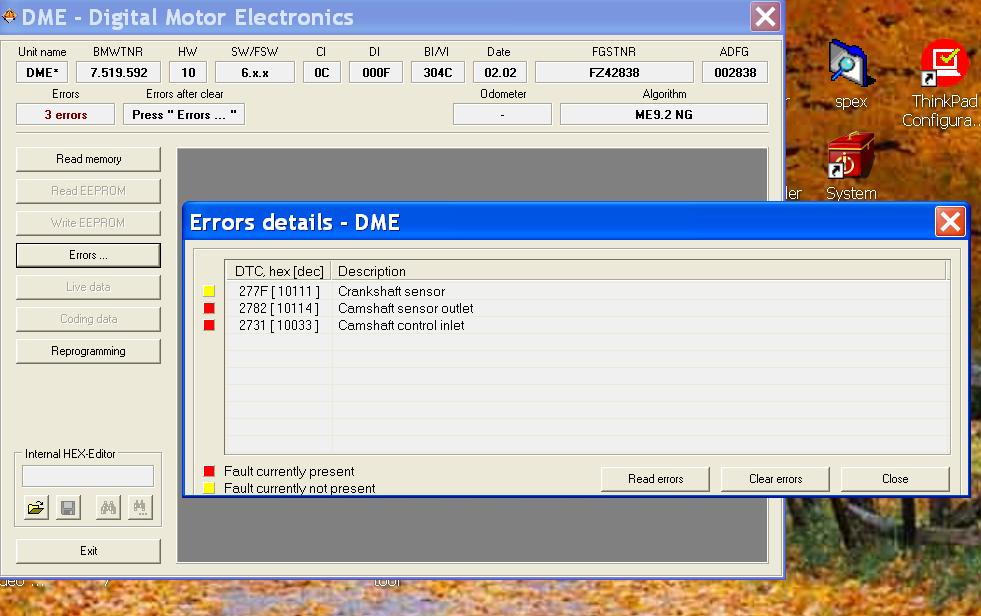Select the Crankshaft sensor error row
Screen dimensions: 981x616
pos(587,291)
